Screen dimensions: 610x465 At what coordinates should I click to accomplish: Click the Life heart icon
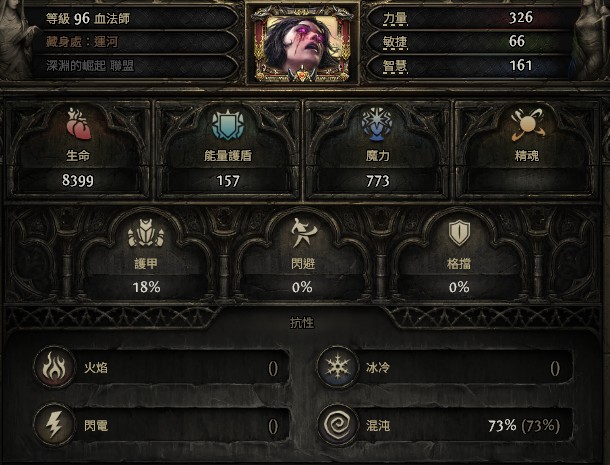click(x=79, y=124)
